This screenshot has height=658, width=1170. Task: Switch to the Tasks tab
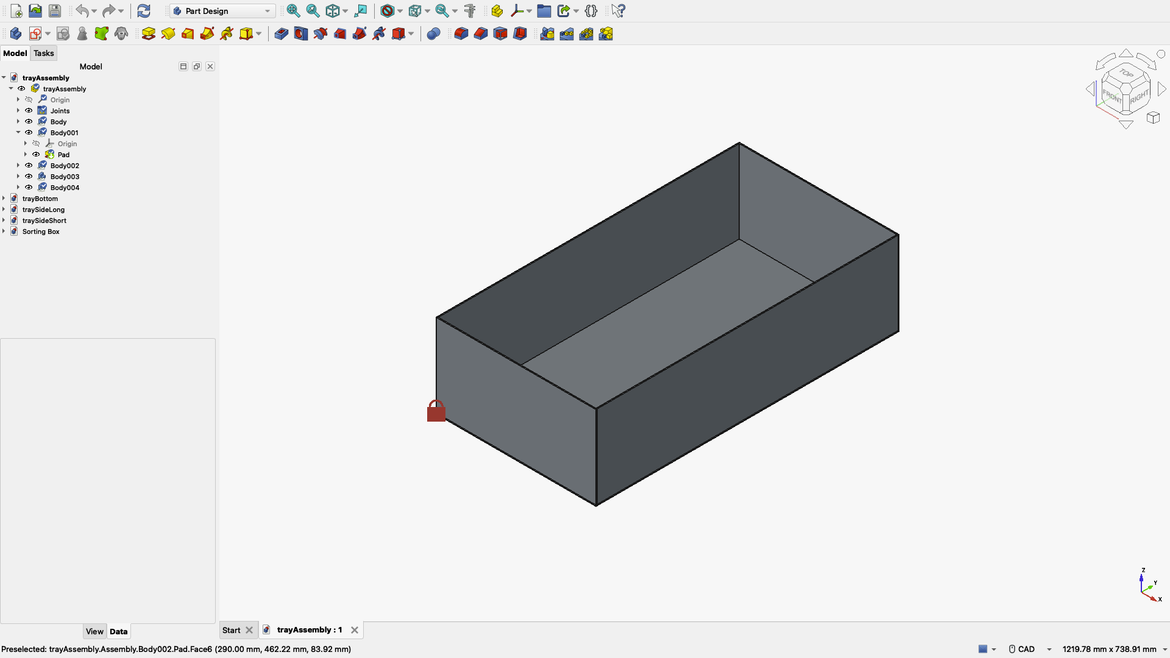click(x=43, y=53)
